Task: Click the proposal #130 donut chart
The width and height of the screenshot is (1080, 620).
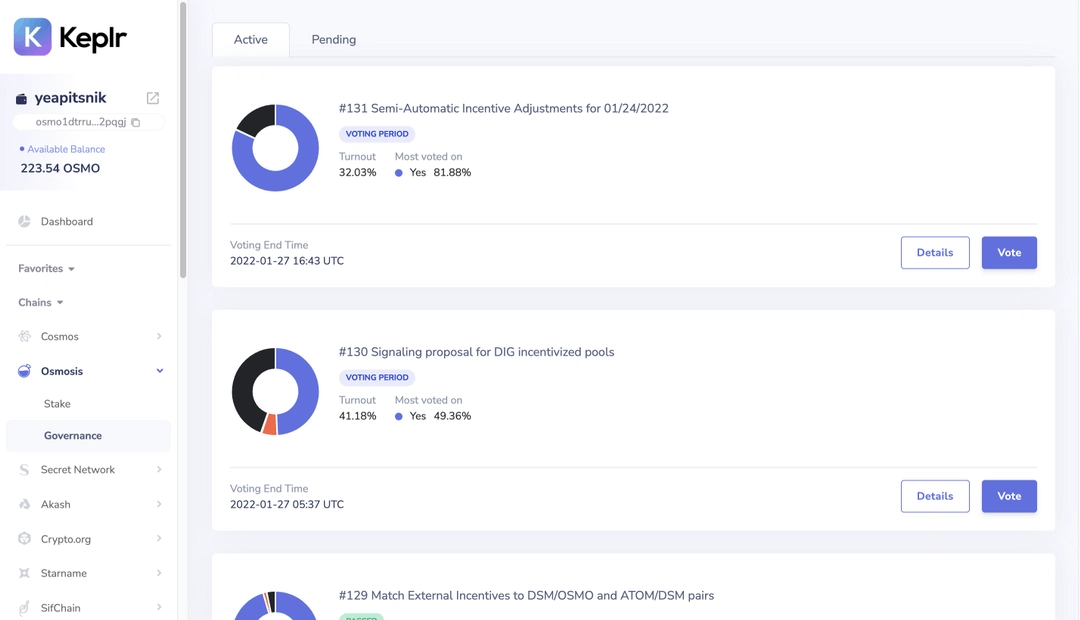Action: (275, 392)
